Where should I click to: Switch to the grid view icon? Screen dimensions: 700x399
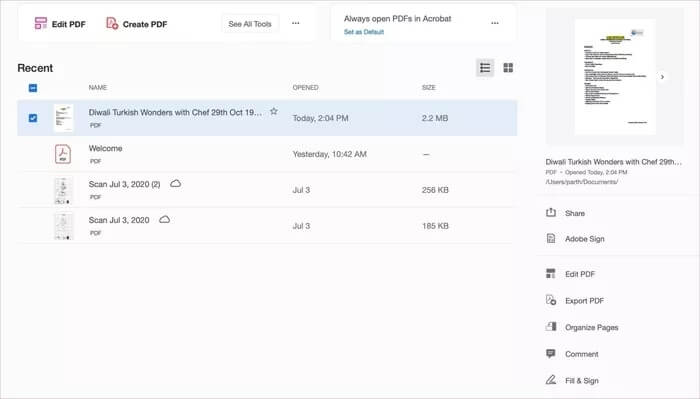pyautogui.click(x=508, y=68)
